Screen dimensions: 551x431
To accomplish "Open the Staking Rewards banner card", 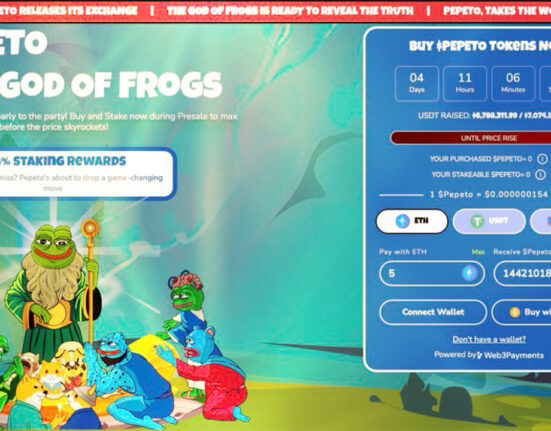I will tap(87, 174).
